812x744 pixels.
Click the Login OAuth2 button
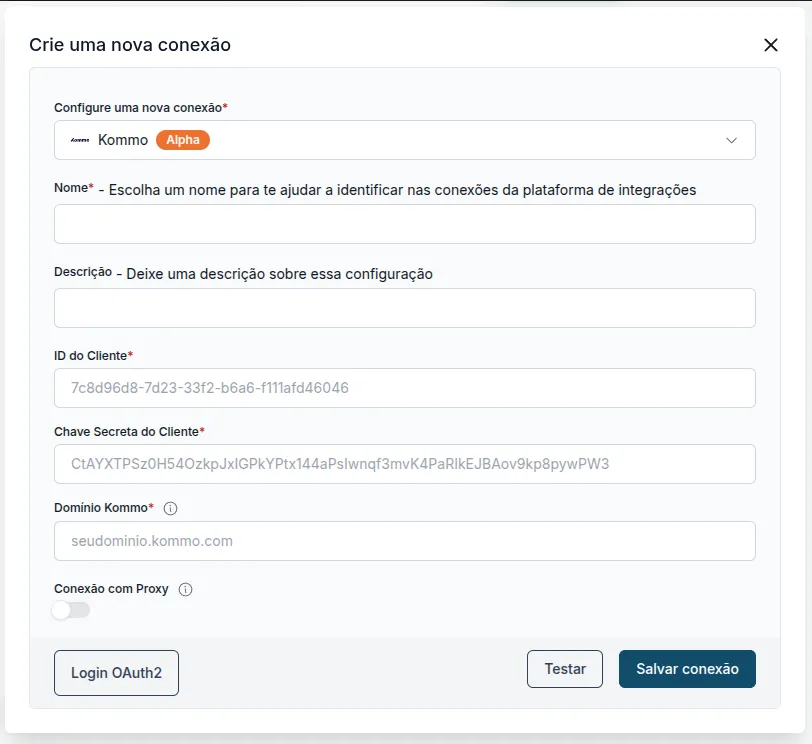click(117, 673)
